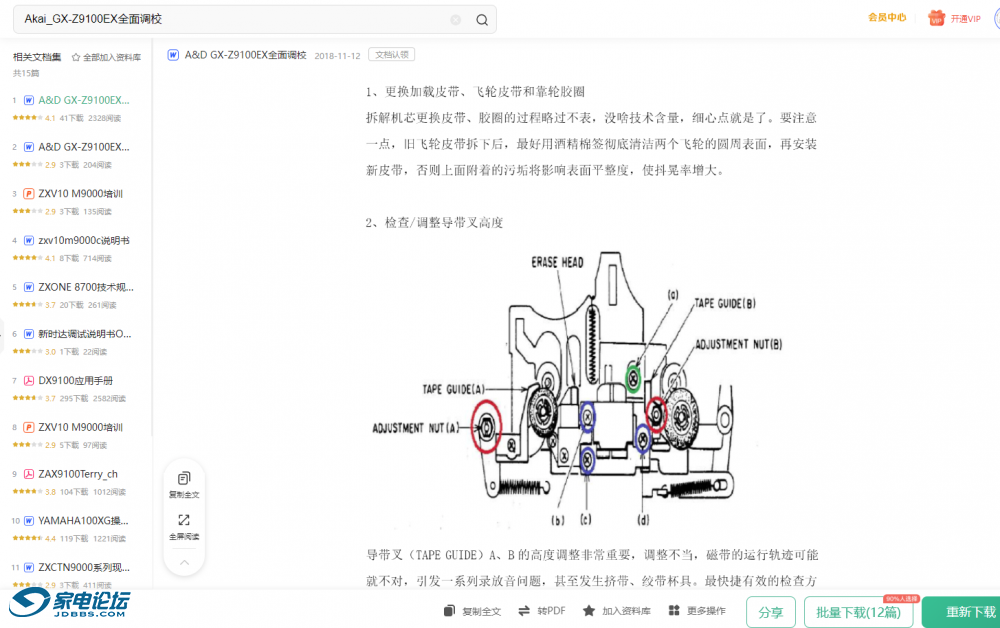The height and width of the screenshot is (628, 1000).
Task: Click Word icon of item 1 in list
Action: [29, 100]
